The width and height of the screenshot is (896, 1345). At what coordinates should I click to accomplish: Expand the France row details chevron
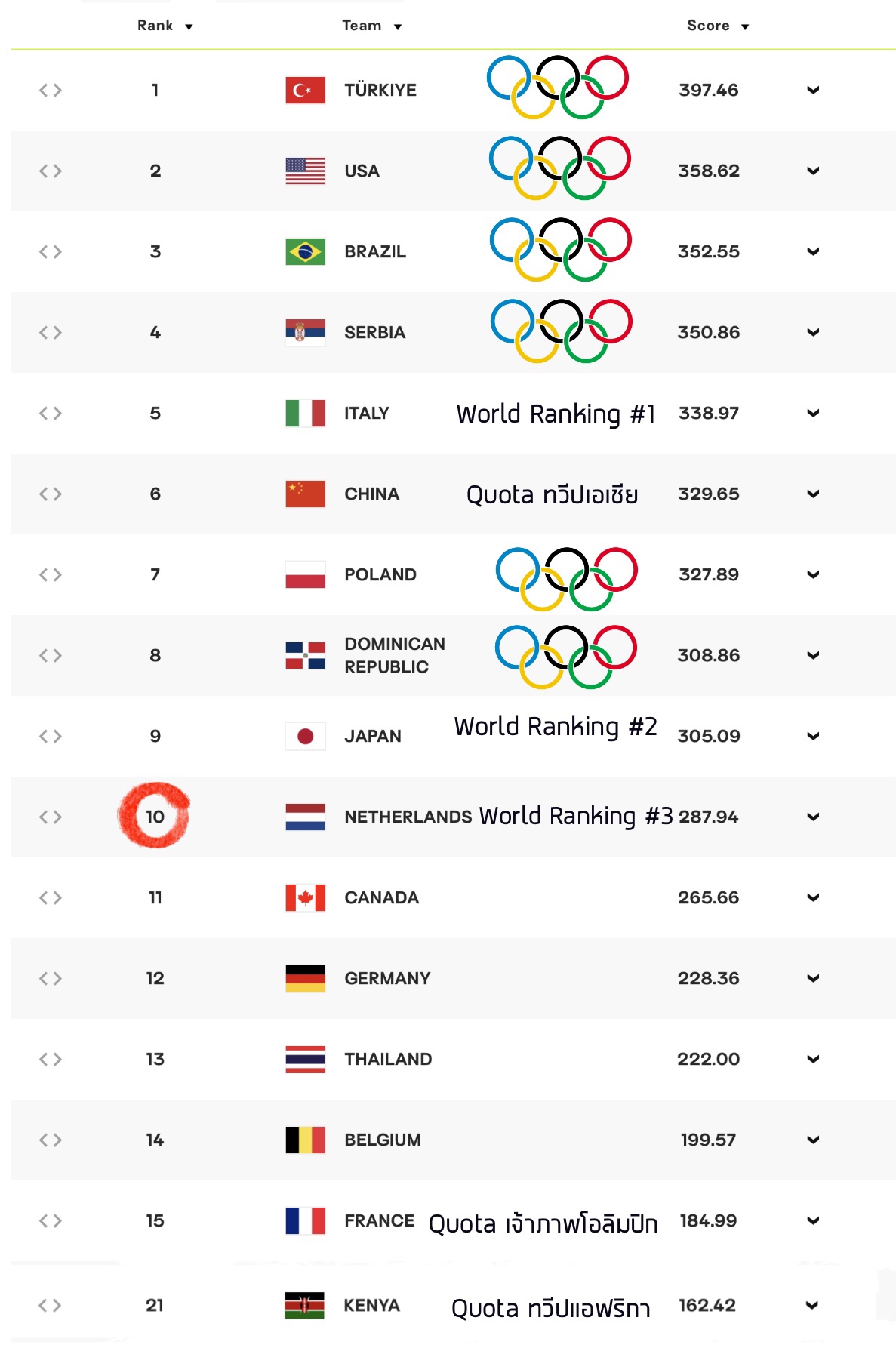coord(813,1220)
